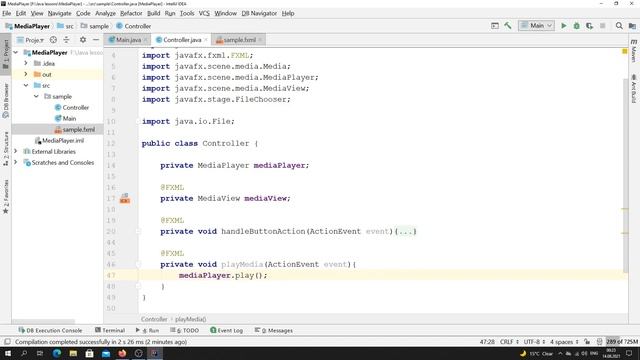Image resolution: width=640 pixels, height=360 pixels.
Task: Collapse the sample package
Action: [x=36, y=96]
